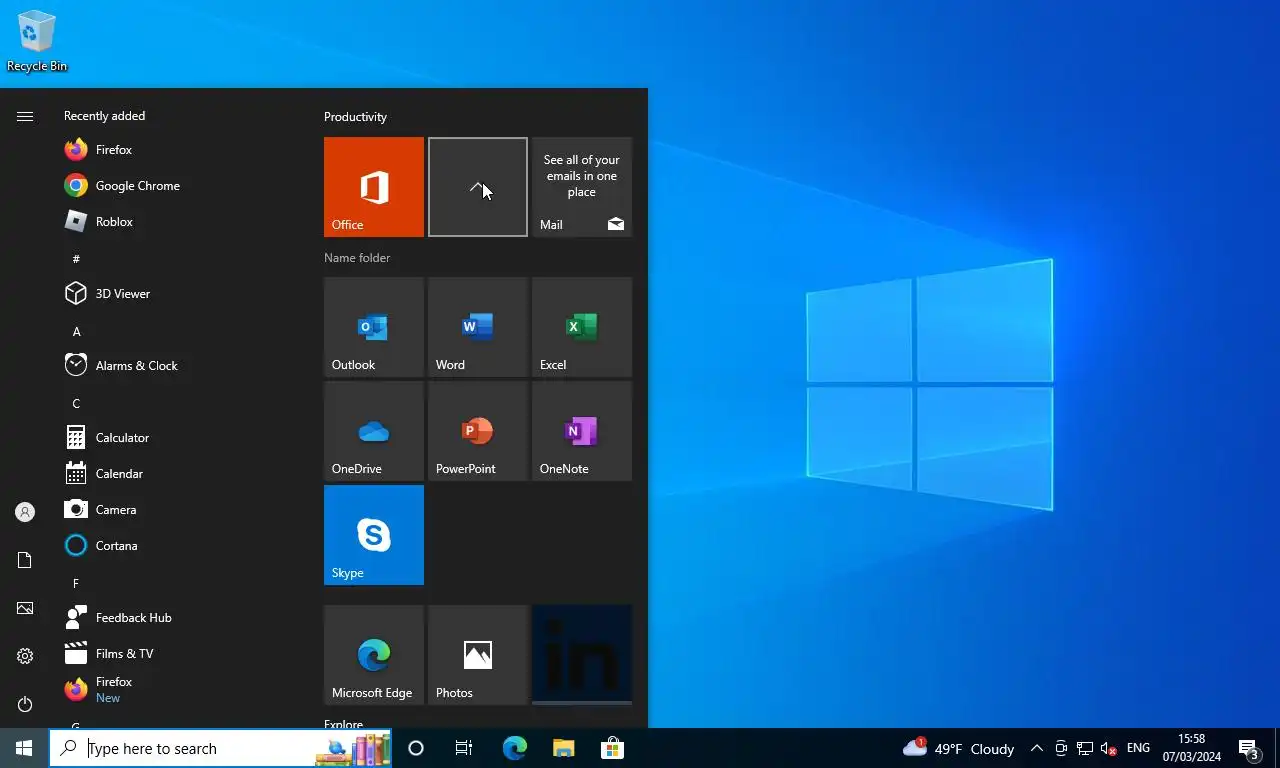Open Excel tile

click(x=582, y=327)
